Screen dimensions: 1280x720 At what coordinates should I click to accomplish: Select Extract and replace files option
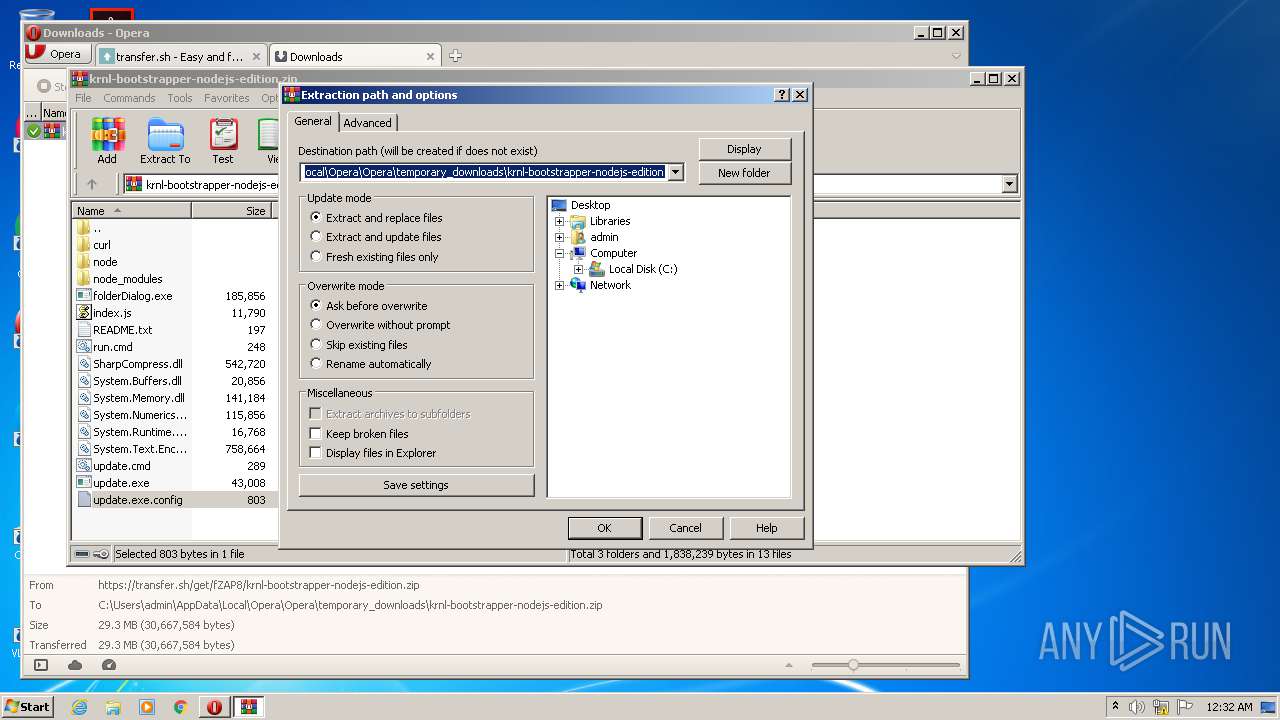(x=316, y=217)
